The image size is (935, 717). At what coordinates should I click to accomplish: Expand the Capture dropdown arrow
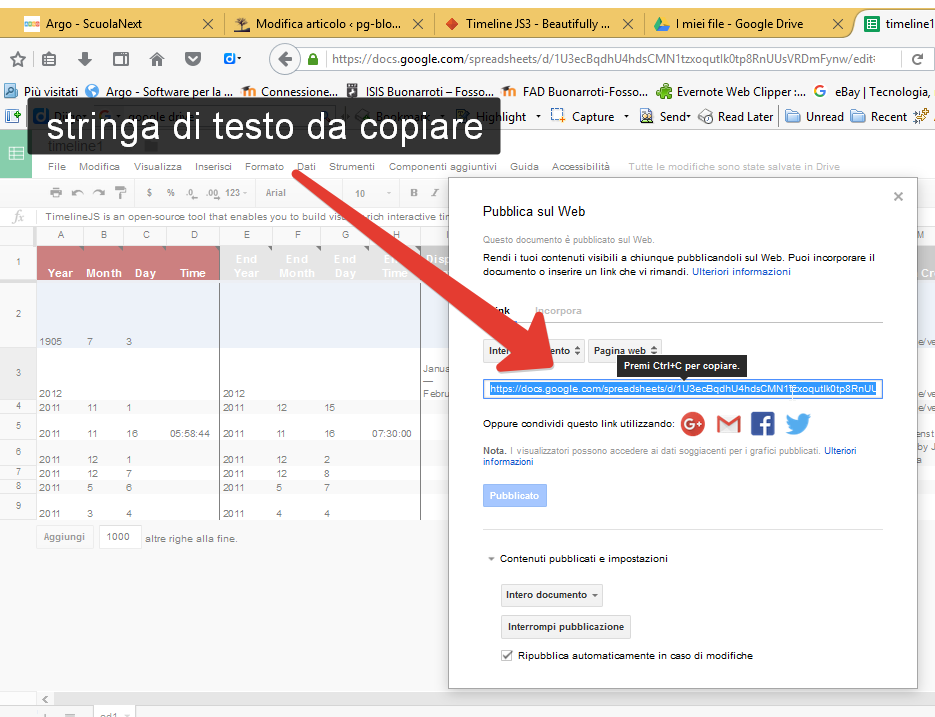click(x=626, y=116)
